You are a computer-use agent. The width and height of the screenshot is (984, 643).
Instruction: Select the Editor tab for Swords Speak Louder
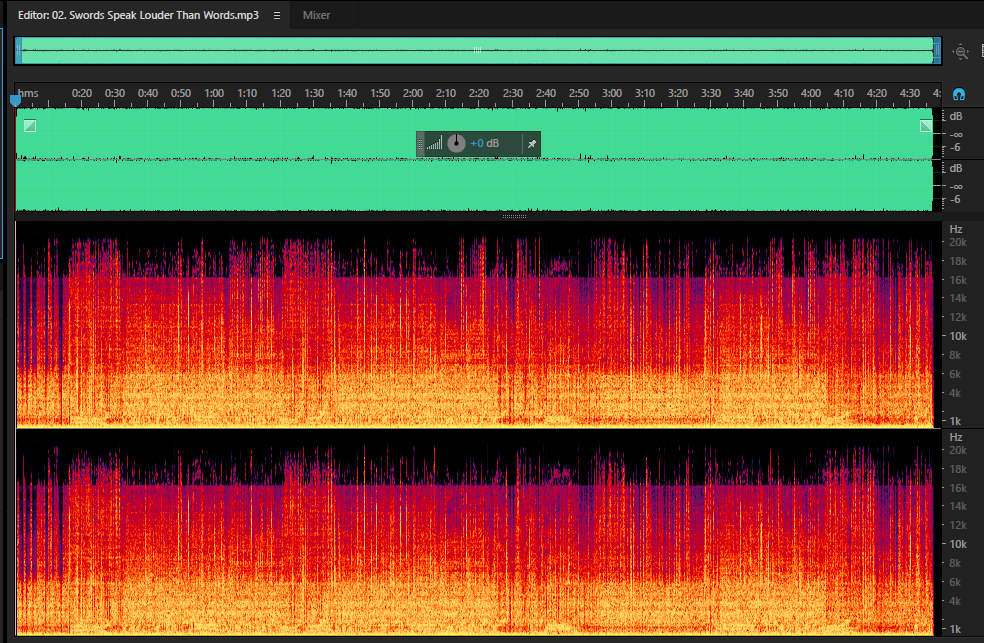(x=138, y=15)
